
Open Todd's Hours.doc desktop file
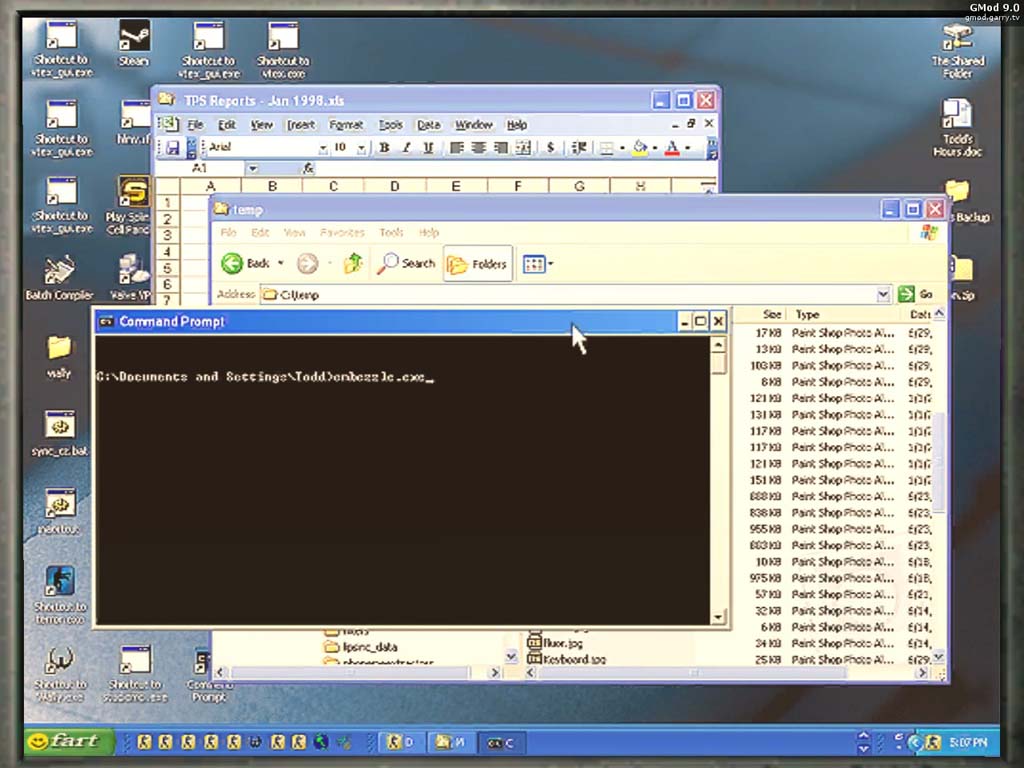click(x=957, y=127)
